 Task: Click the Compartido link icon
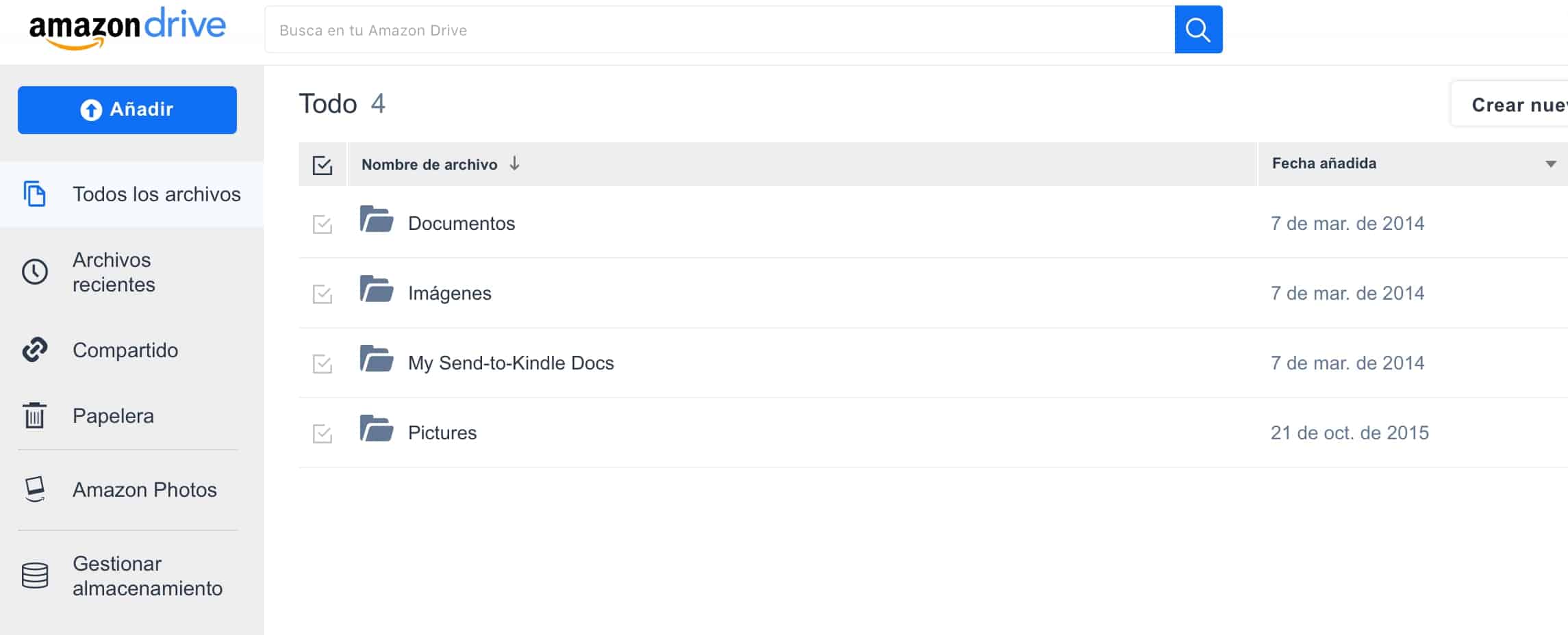pos(35,350)
